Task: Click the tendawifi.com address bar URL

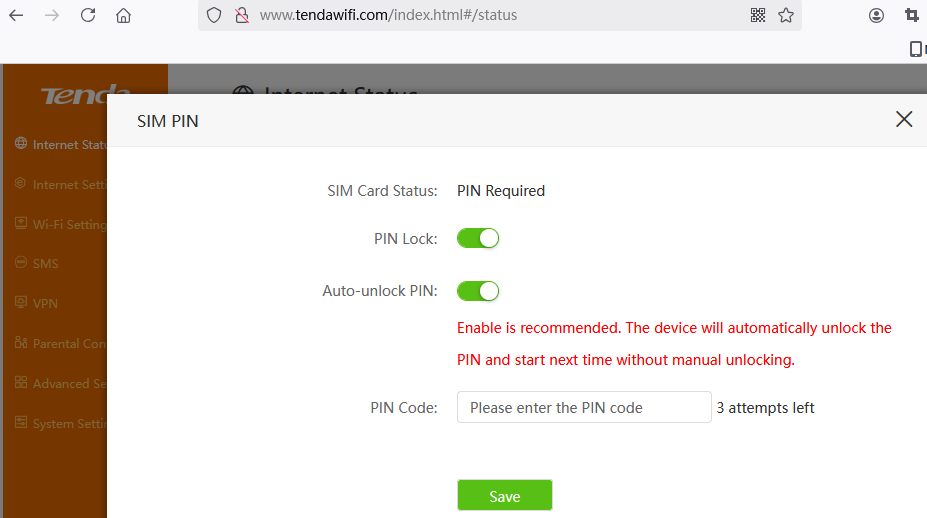Action: tap(388, 15)
